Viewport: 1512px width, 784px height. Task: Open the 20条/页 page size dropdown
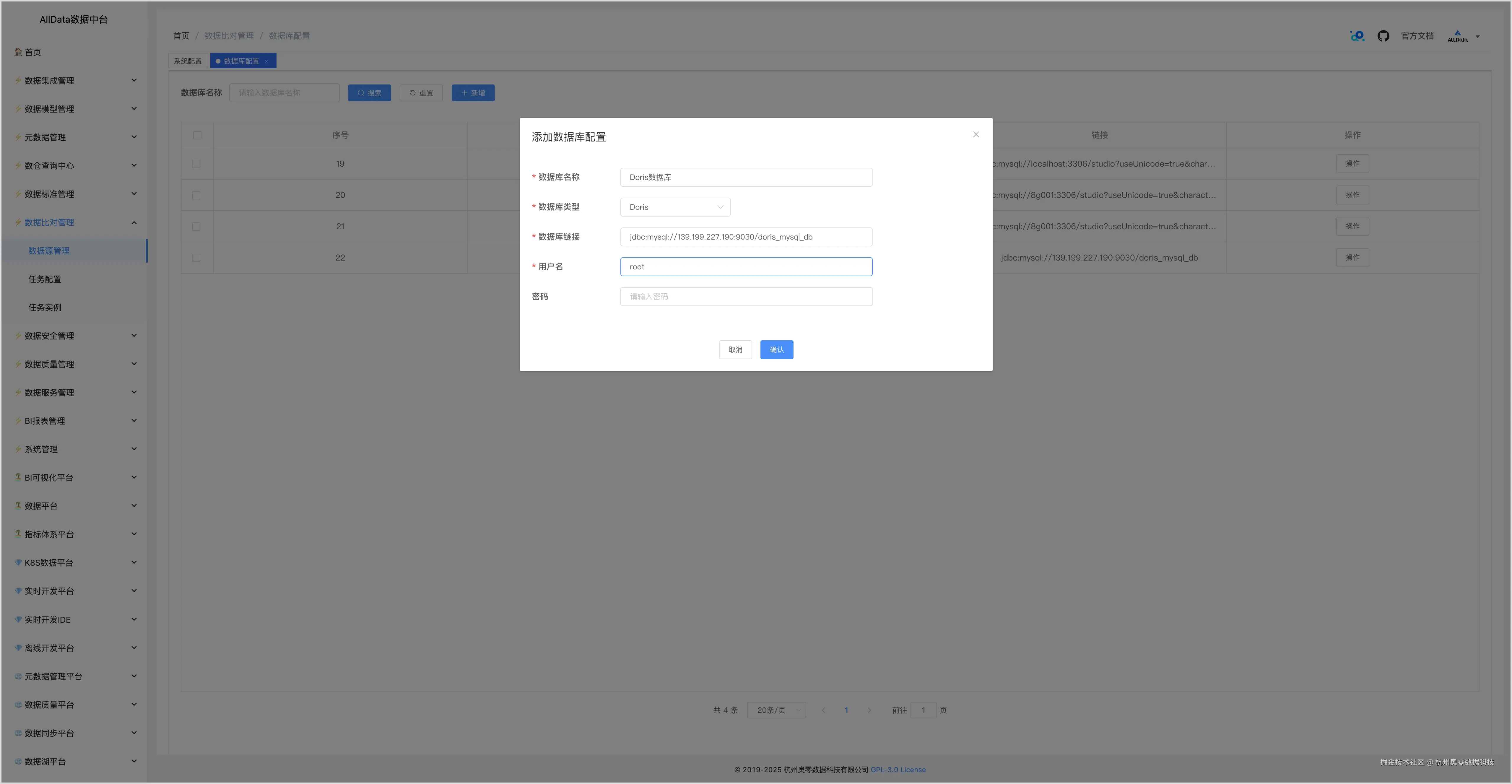[776, 710]
